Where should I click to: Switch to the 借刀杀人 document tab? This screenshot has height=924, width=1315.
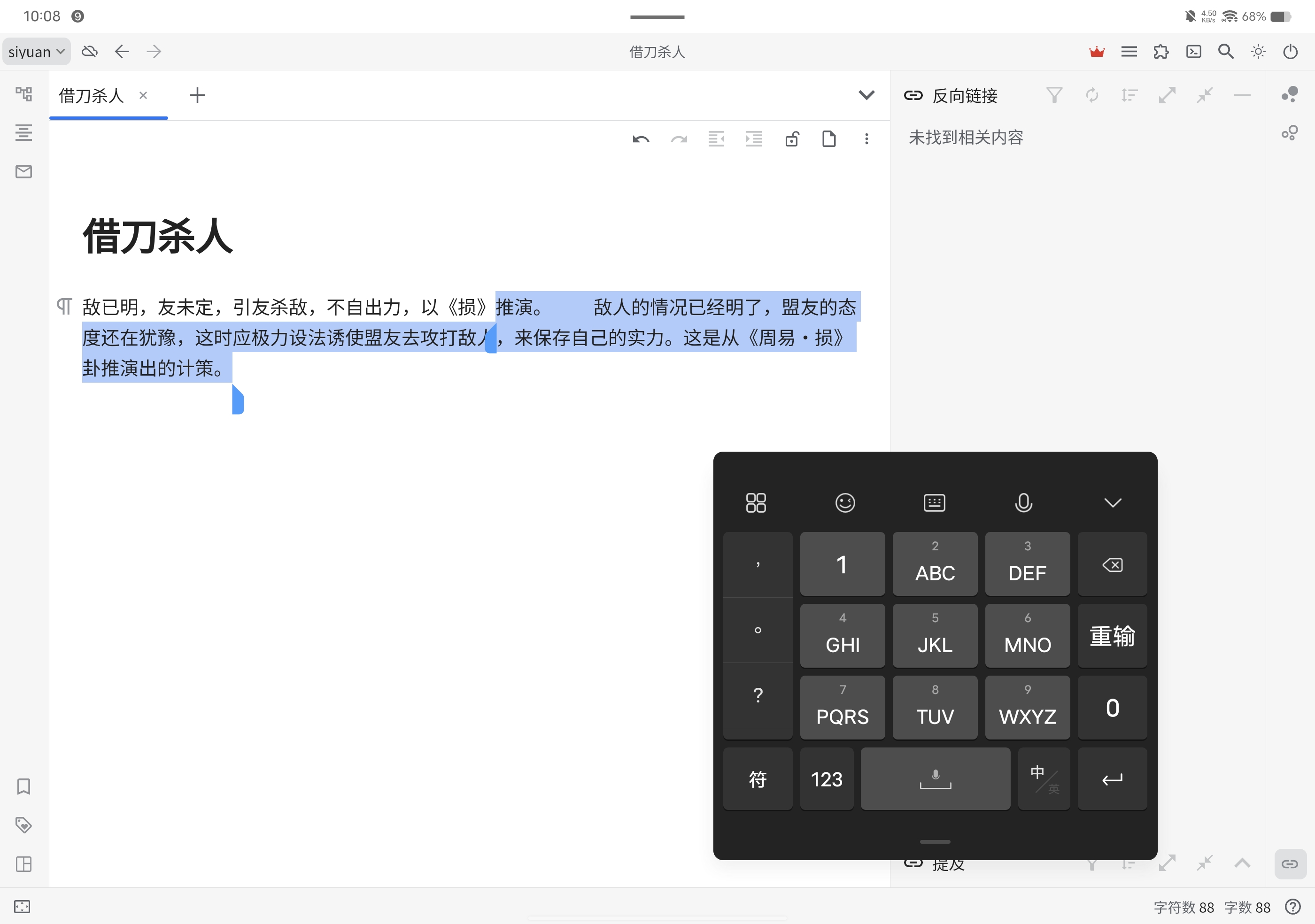coord(91,96)
